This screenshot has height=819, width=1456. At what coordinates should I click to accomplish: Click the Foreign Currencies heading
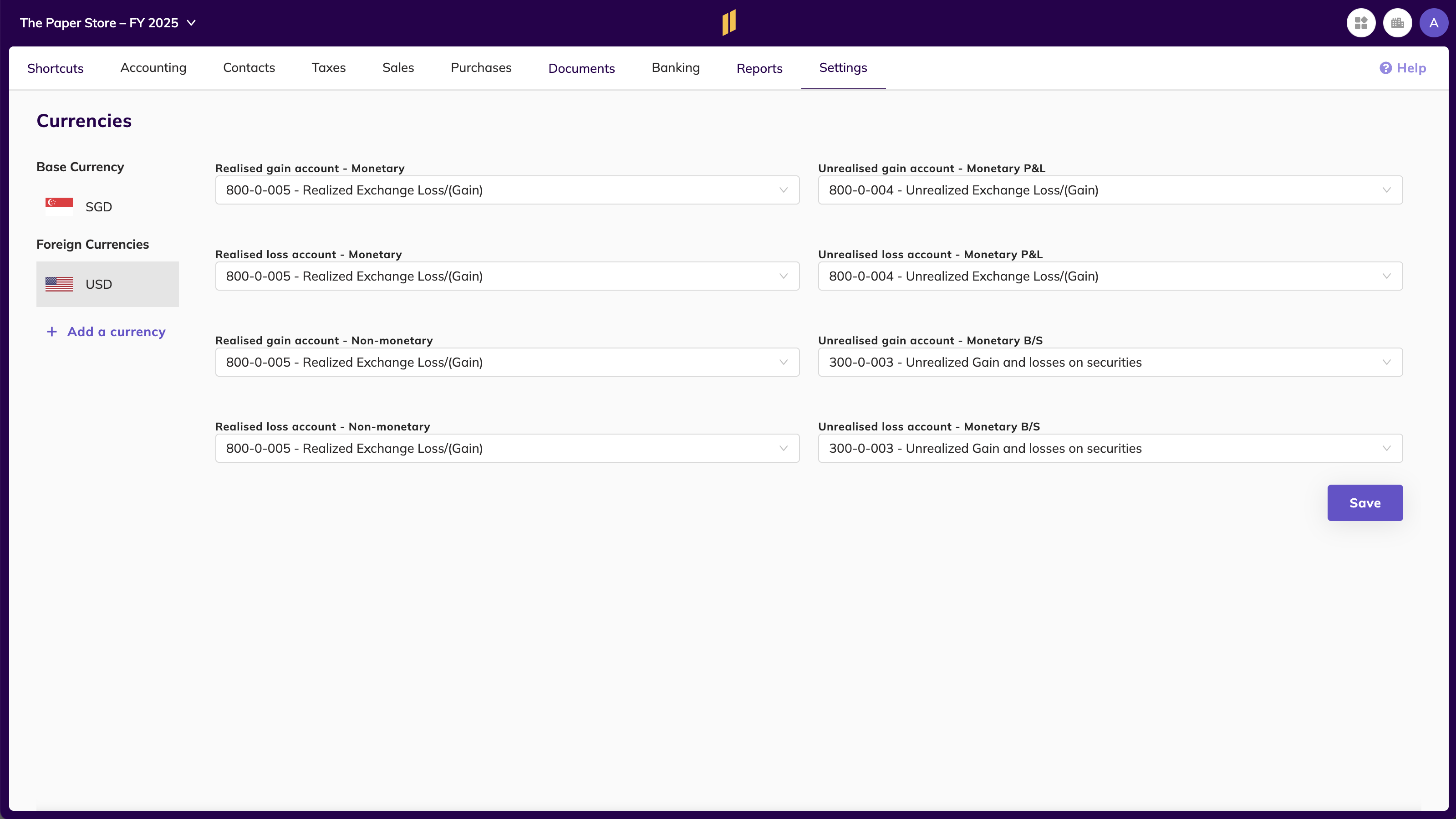(93, 244)
